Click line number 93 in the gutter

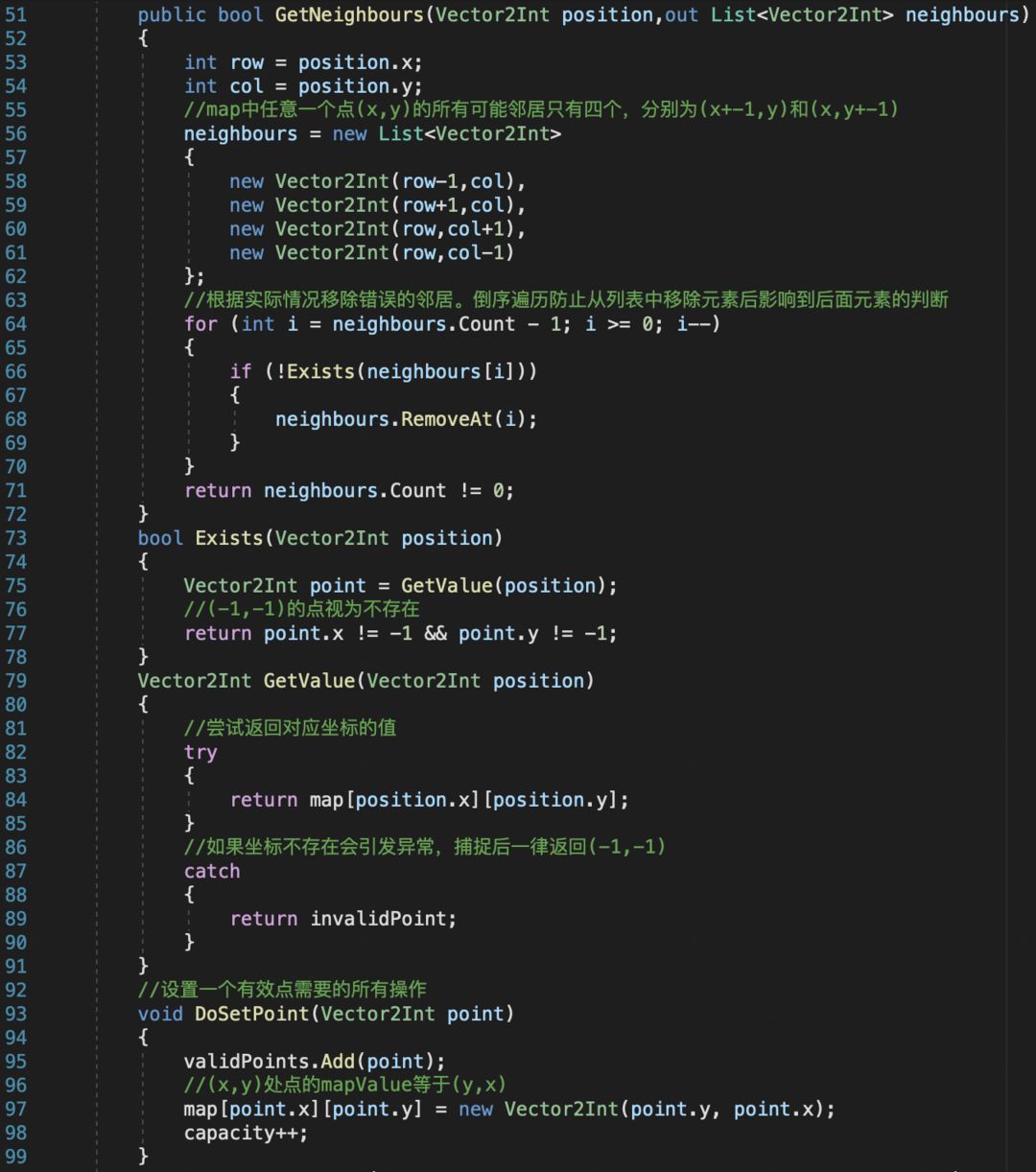[16, 1014]
